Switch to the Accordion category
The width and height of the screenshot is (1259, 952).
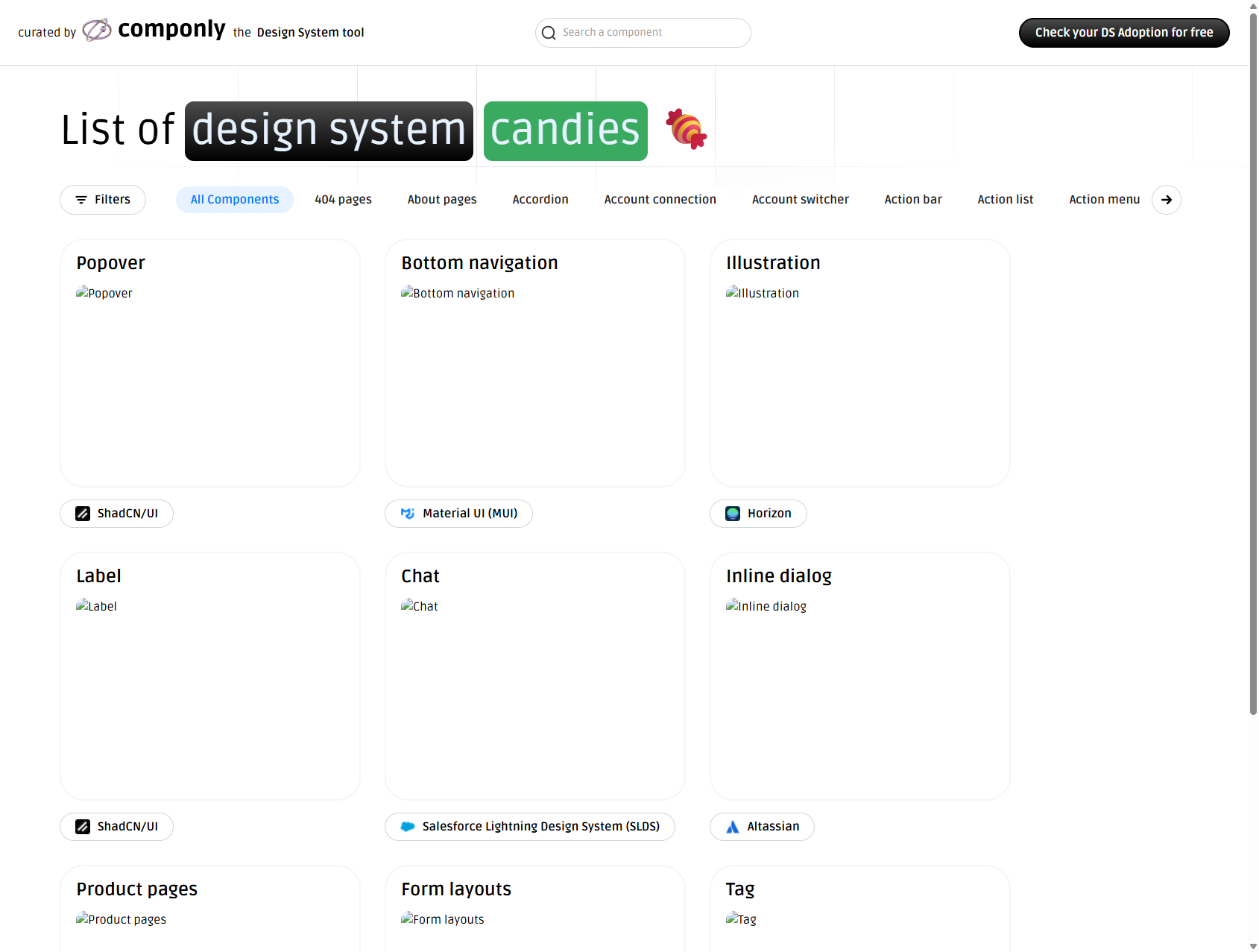pos(540,200)
